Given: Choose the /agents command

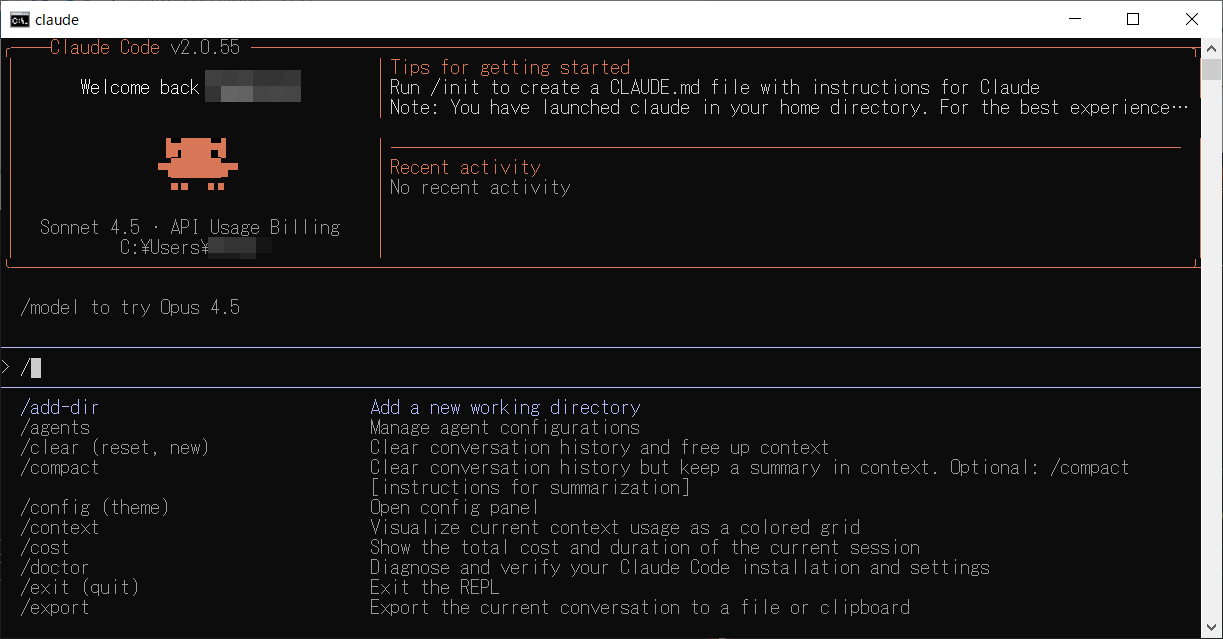Looking at the screenshot, I should pyautogui.click(x=55, y=427).
